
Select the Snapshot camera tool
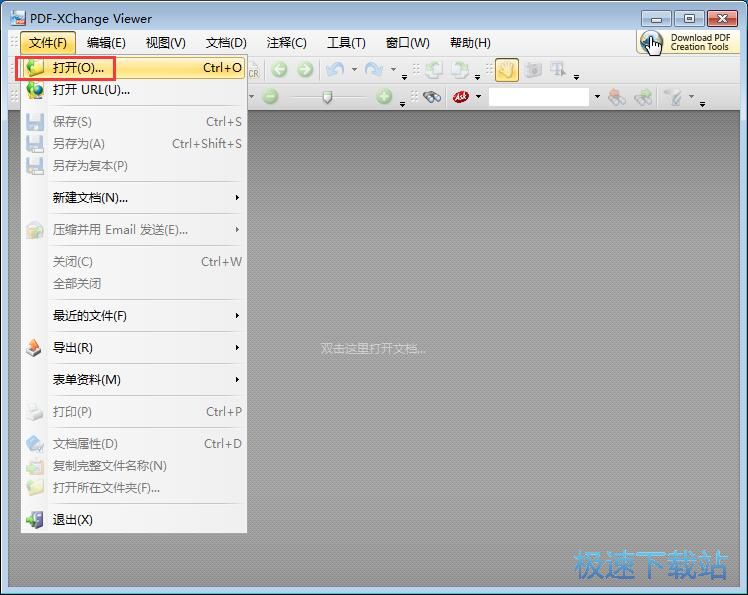tap(533, 70)
